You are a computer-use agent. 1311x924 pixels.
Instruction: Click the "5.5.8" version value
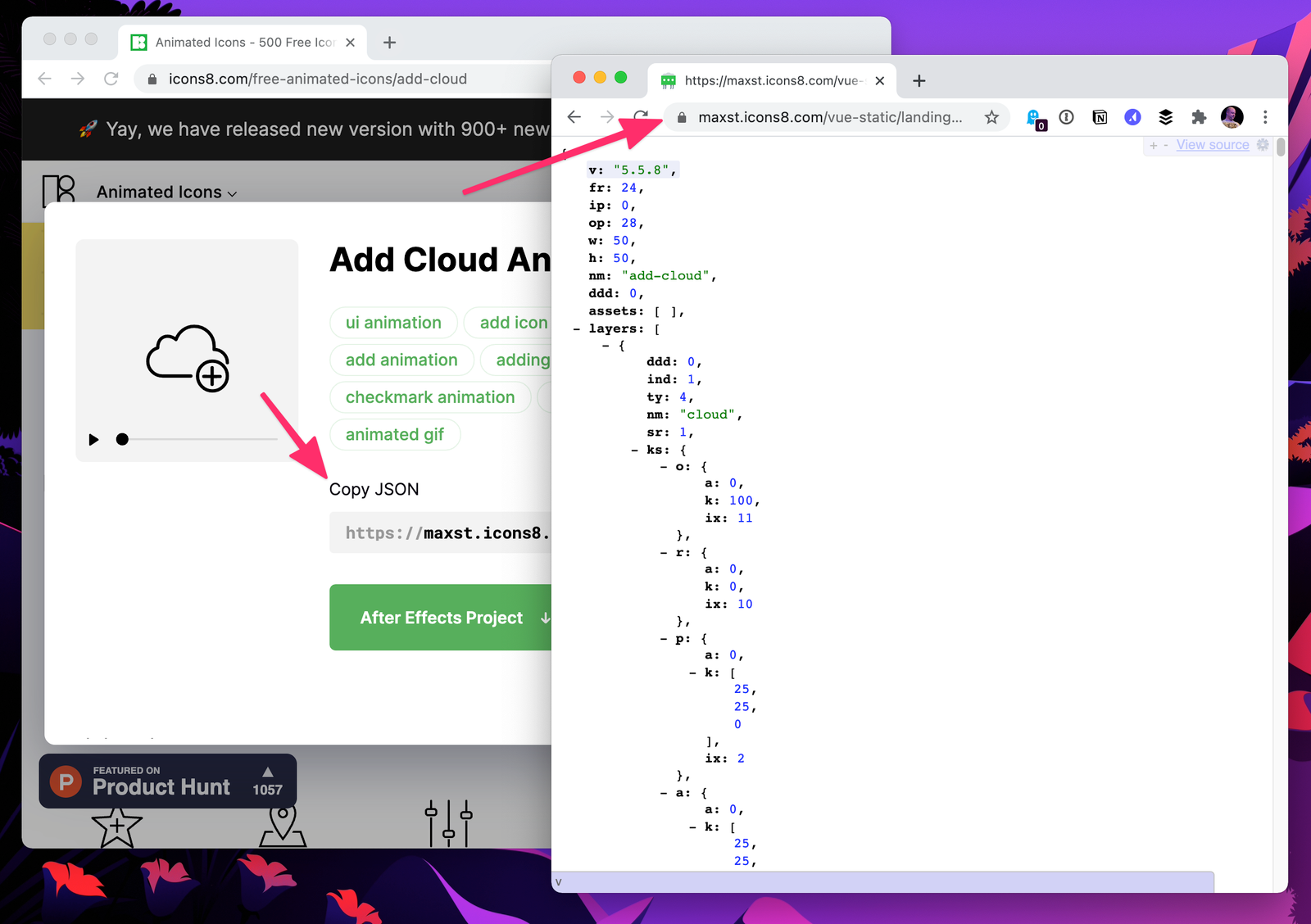pos(642,170)
